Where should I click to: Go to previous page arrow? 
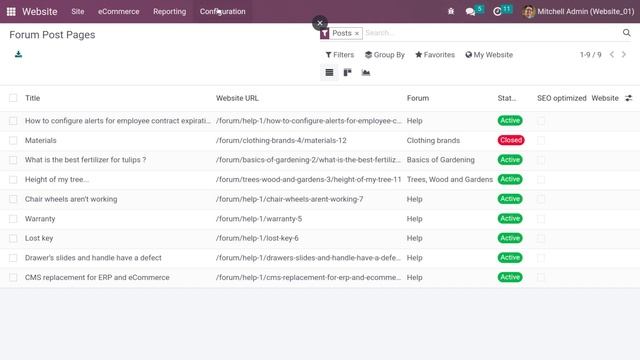(611, 54)
